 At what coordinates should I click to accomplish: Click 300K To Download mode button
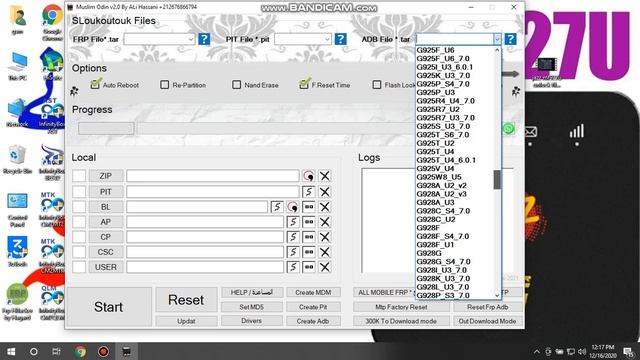click(401, 321)
